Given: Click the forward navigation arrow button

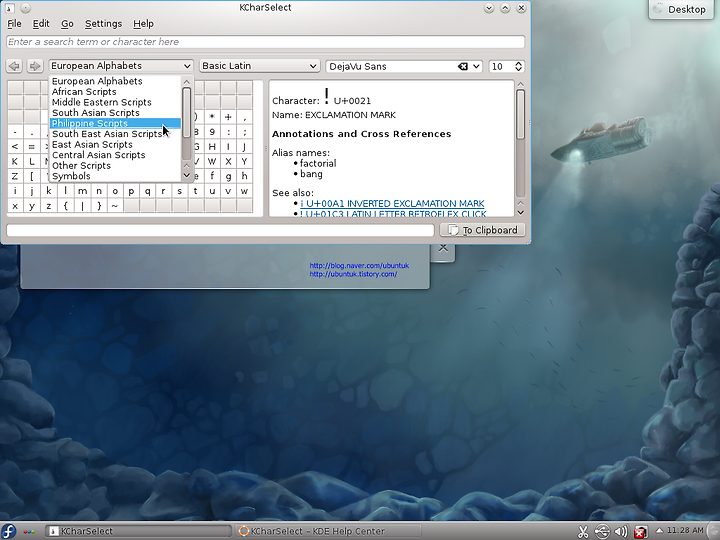Looking at the screenshot, I should pos(34,66).
